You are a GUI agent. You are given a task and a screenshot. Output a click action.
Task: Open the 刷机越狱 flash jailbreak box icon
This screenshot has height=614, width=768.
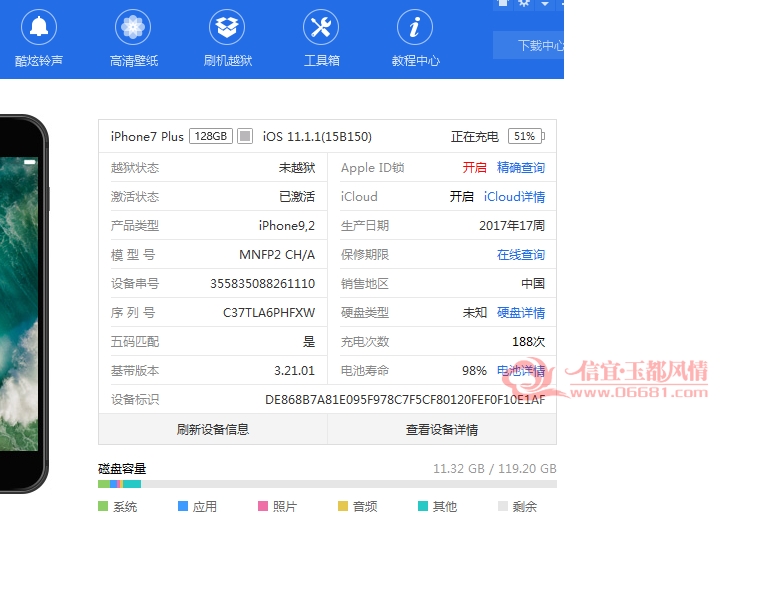[227, 27]
